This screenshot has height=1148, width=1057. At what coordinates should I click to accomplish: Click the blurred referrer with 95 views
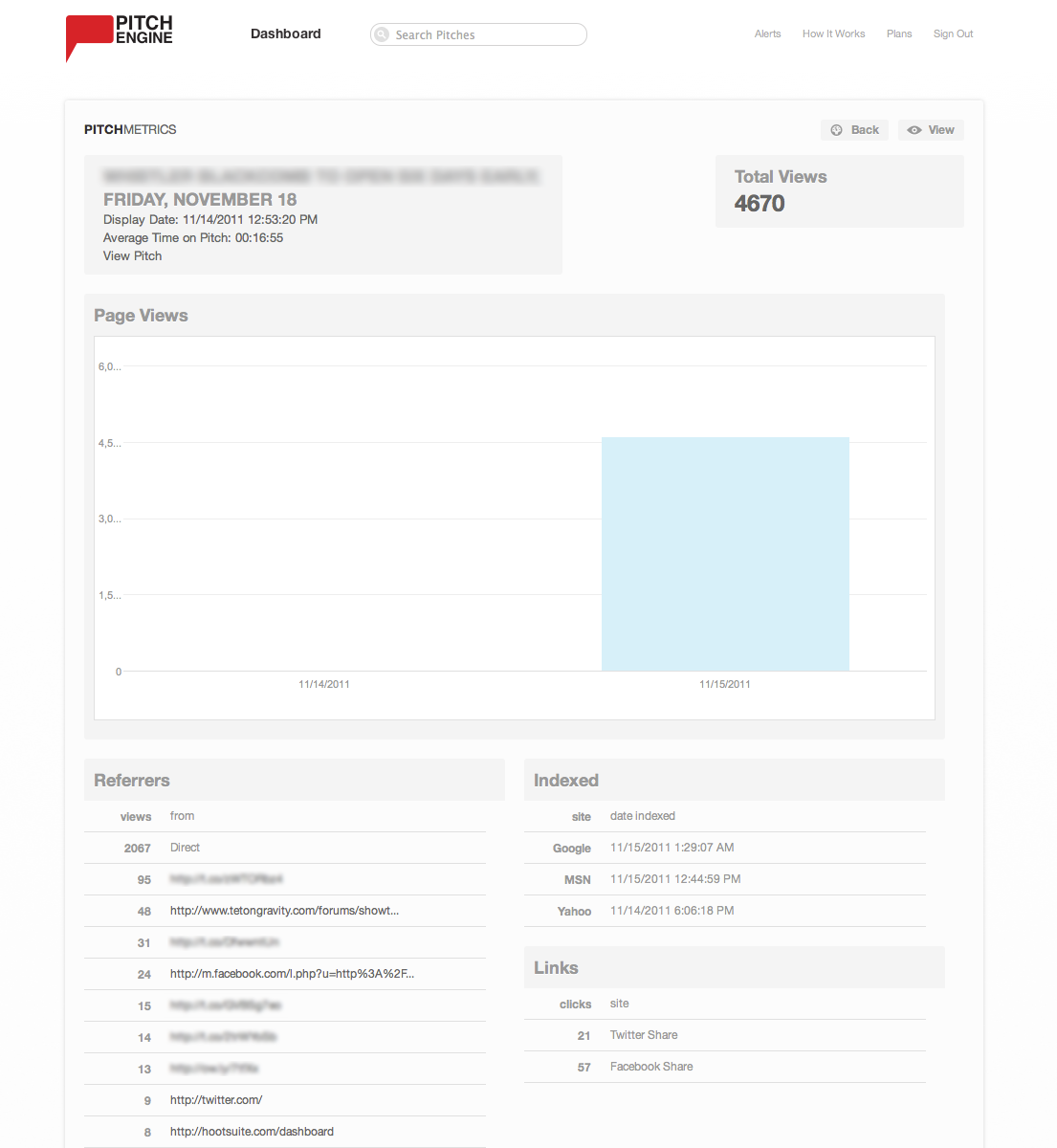point(227,879)
